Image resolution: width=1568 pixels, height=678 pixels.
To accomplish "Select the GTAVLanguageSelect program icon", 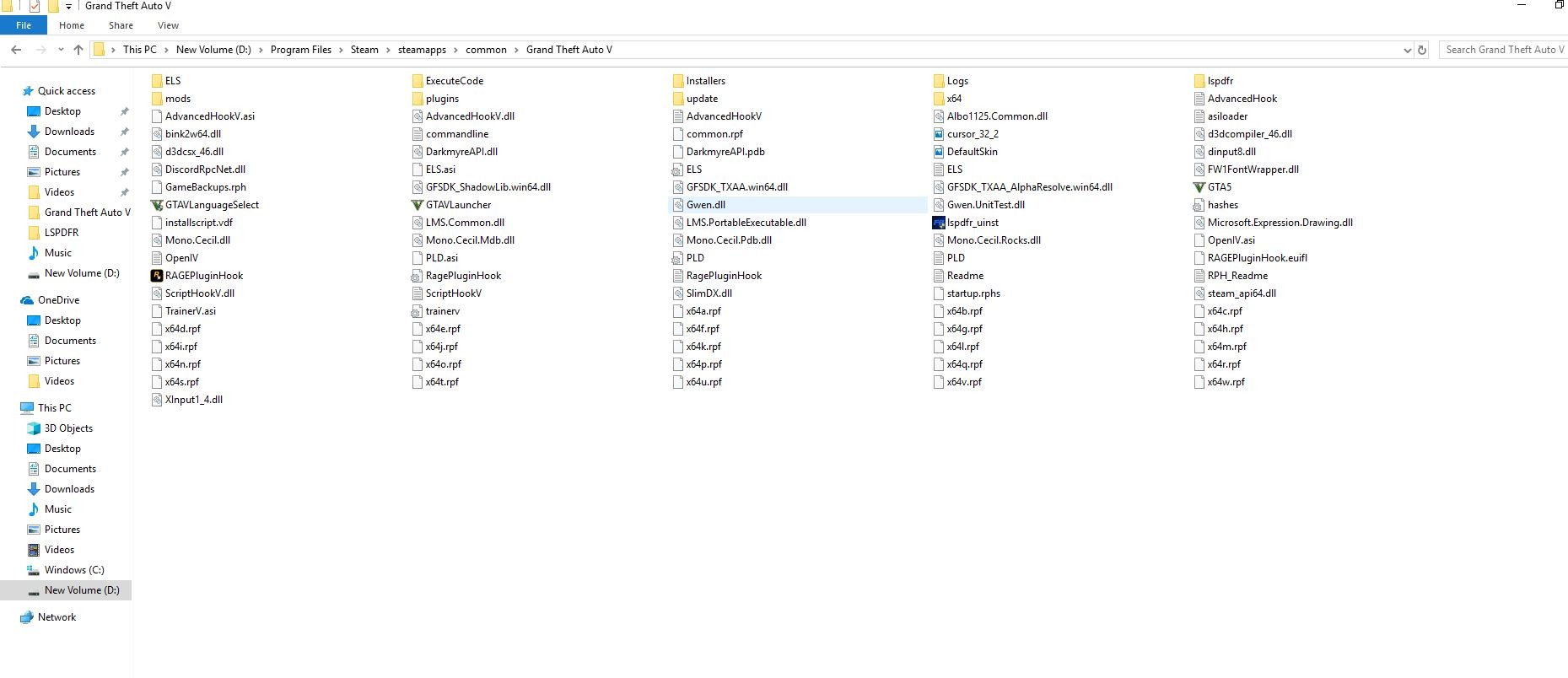I will [x=156, y=205].
